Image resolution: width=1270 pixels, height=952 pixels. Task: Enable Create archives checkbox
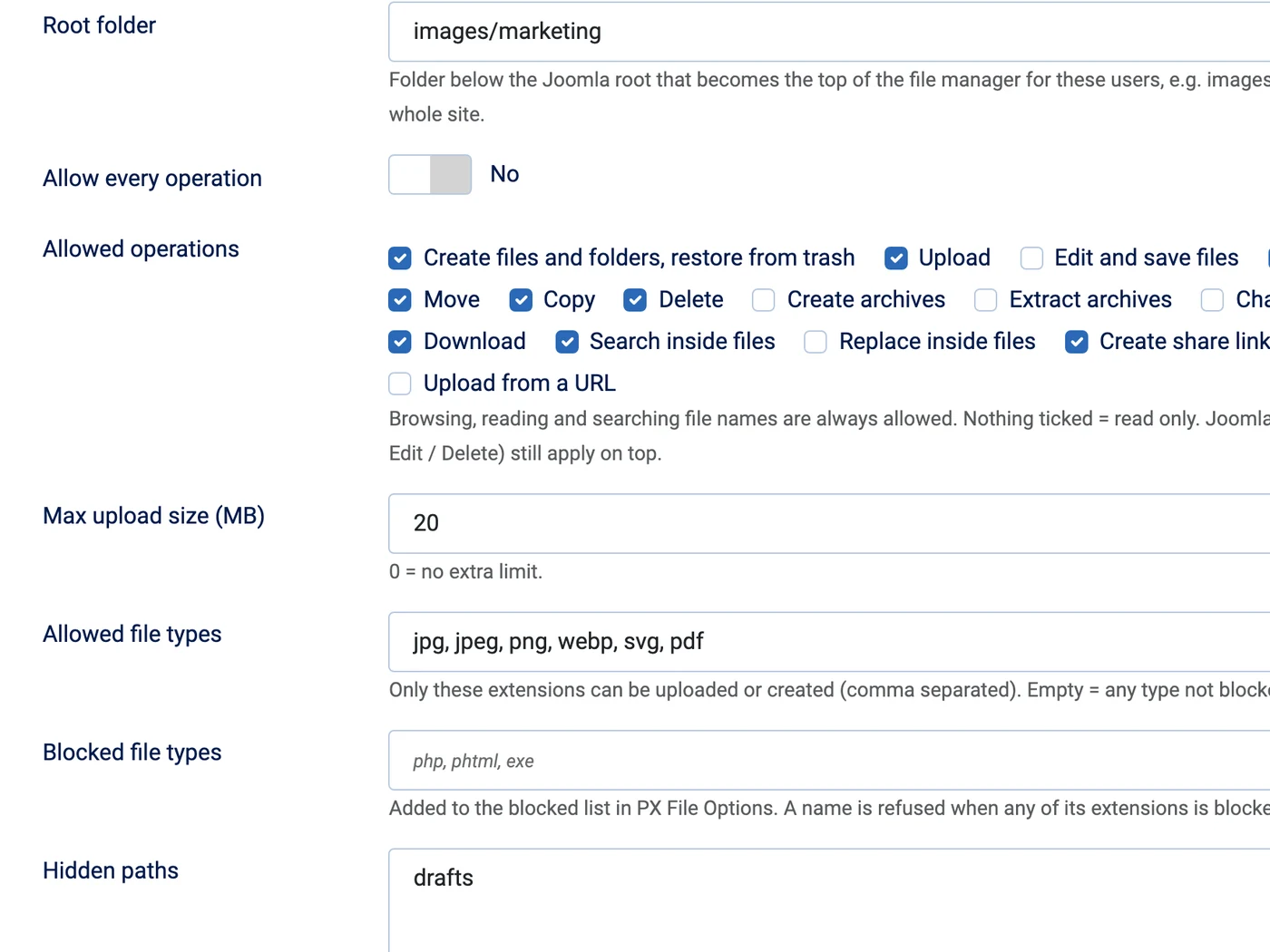[764, 300]
